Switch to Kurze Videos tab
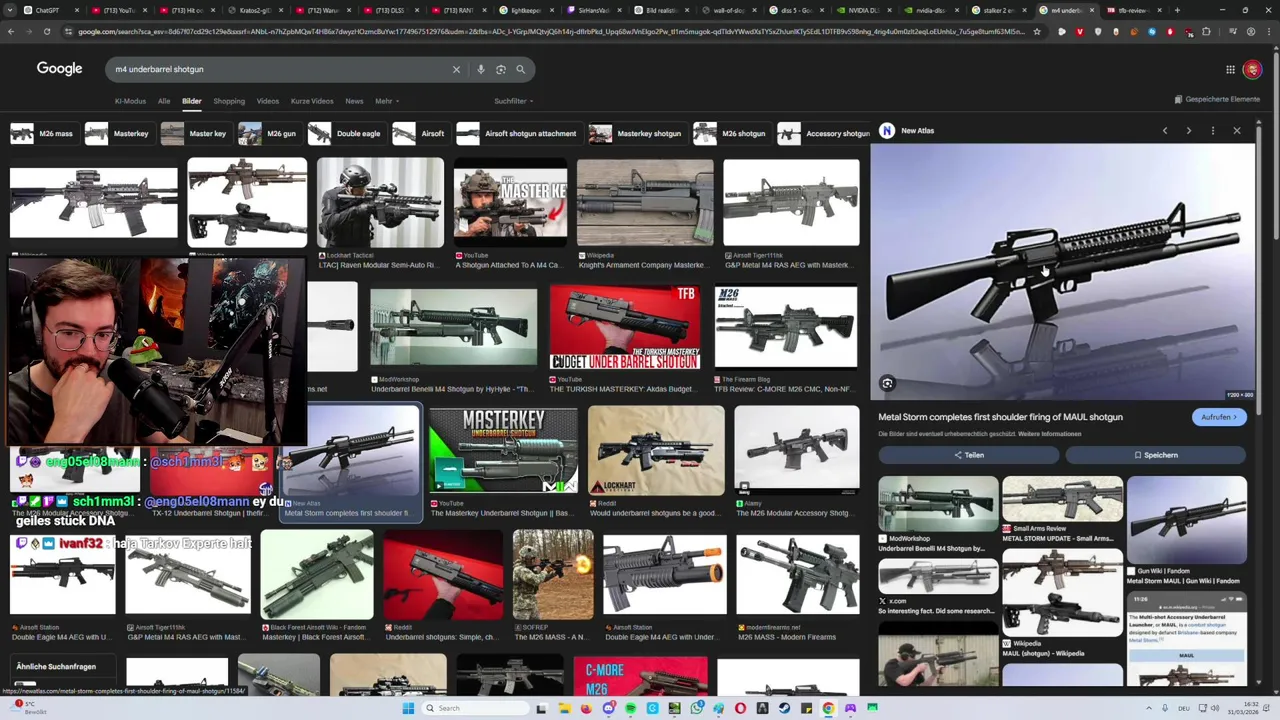This screenshot has width=1280, height=720. [312, 101]
